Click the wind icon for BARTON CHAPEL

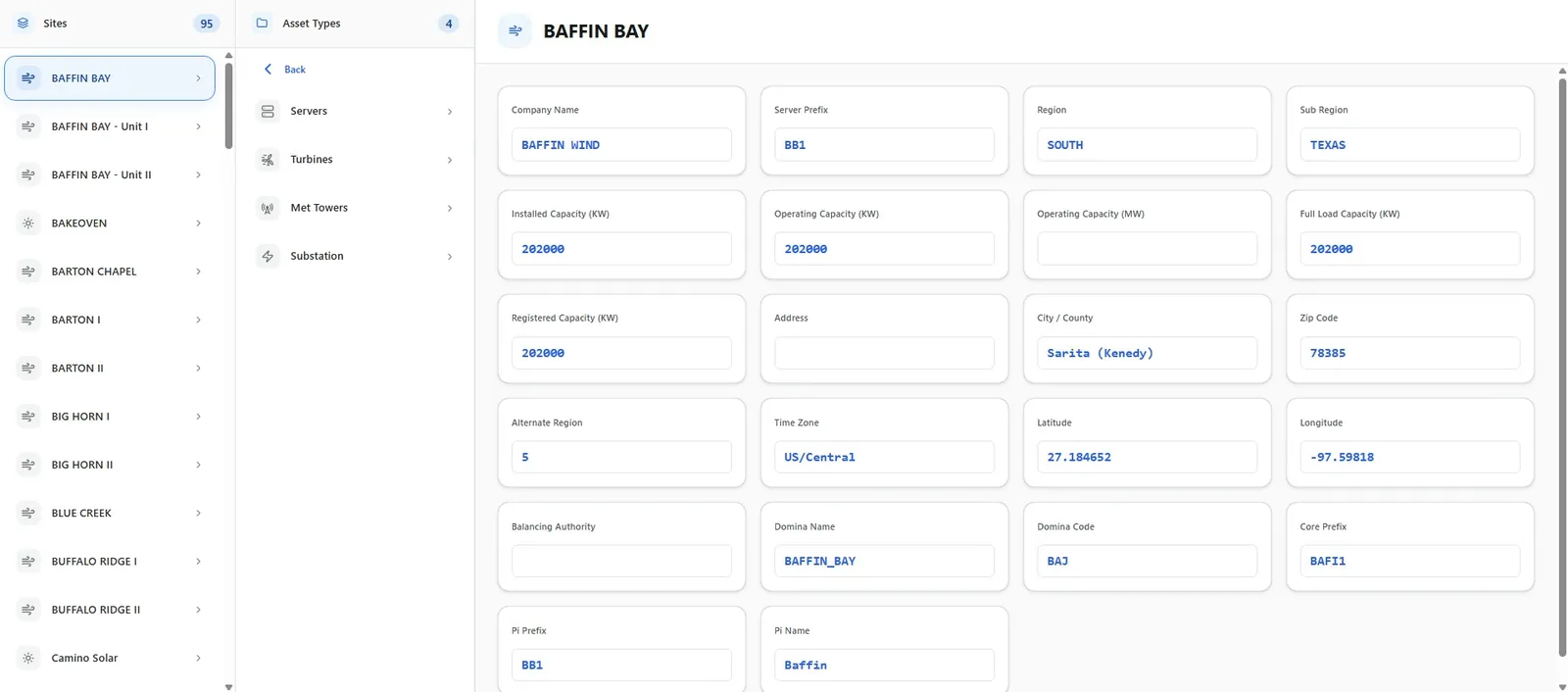point(28,272)
